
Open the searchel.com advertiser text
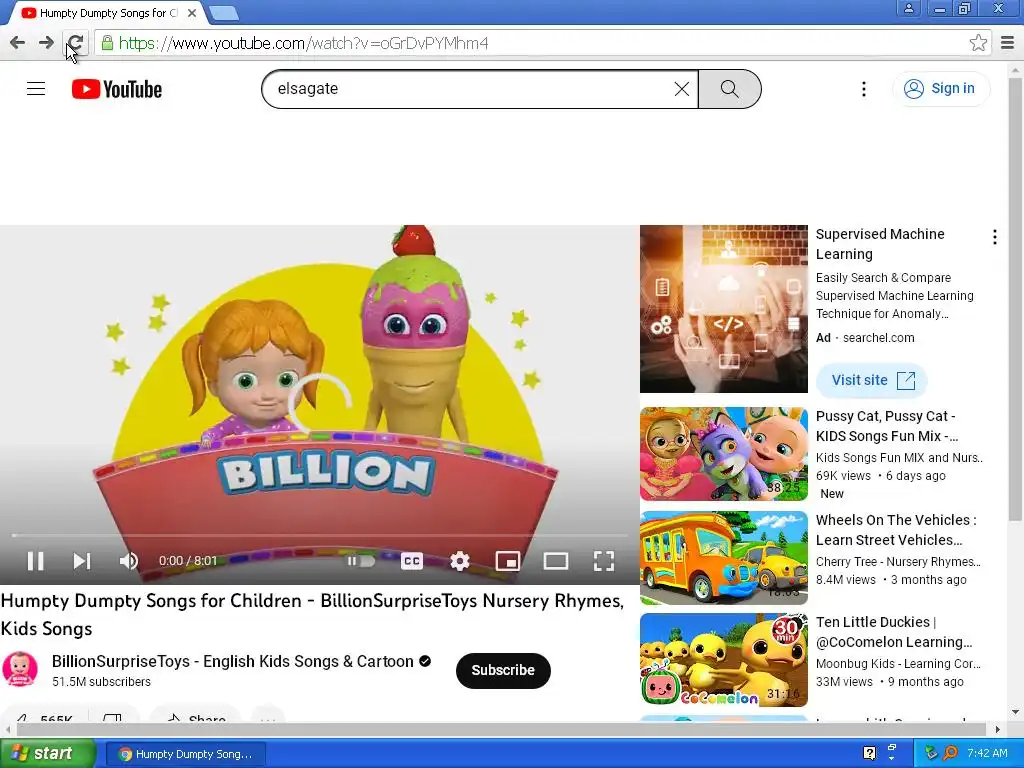point(878,338)
